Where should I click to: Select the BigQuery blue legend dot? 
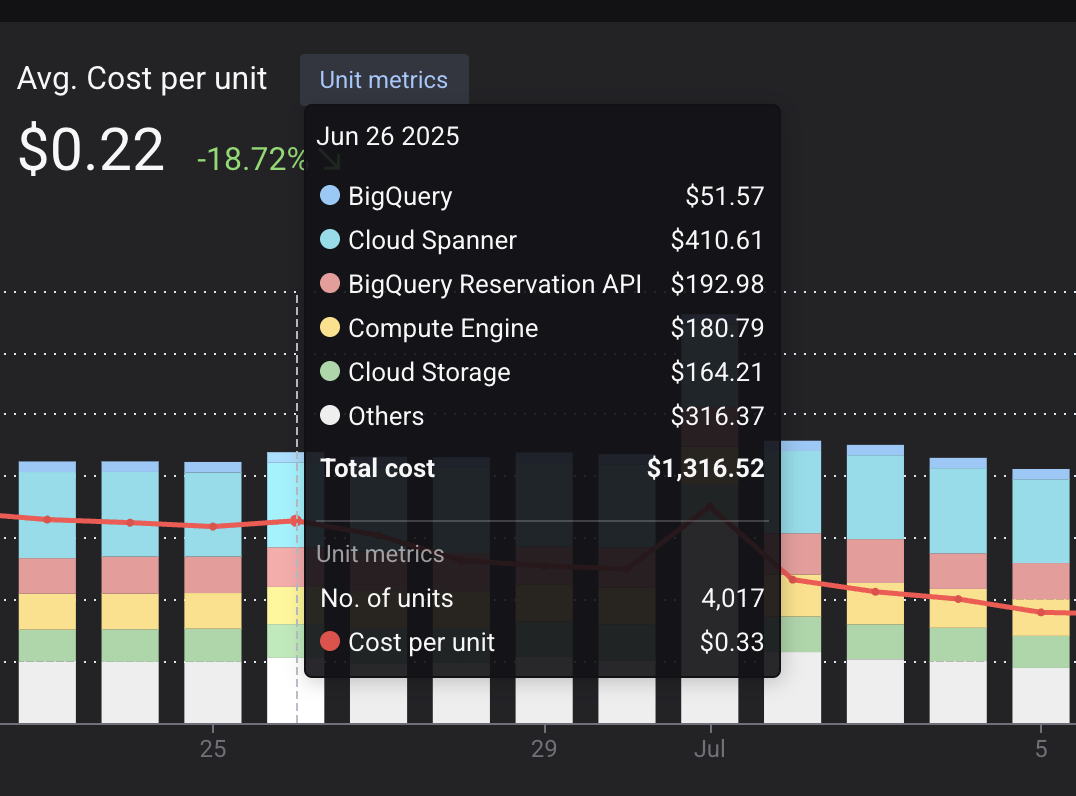coord(330,196)
